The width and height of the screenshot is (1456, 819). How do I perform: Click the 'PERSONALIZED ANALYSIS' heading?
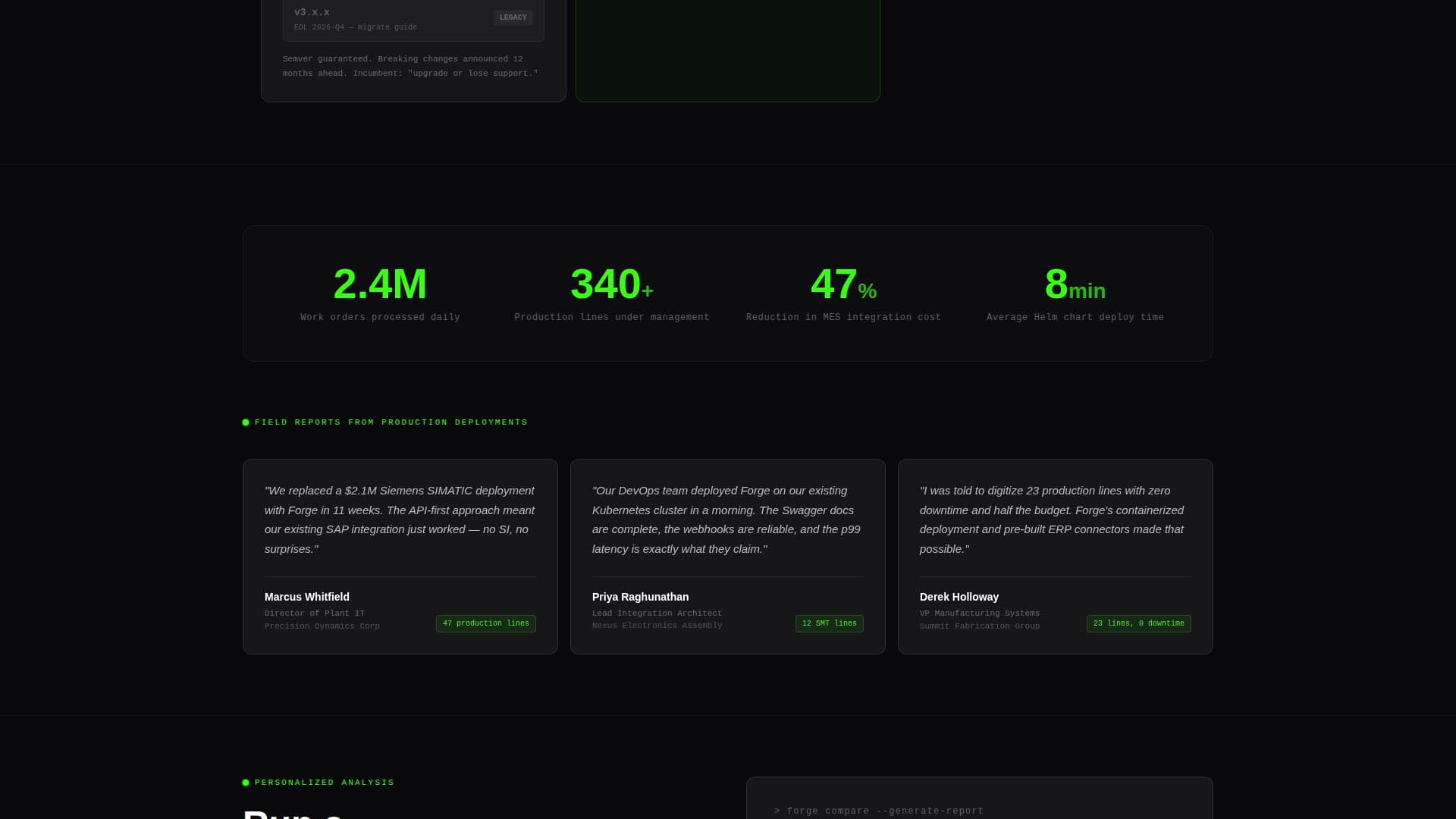click(325, 783)
